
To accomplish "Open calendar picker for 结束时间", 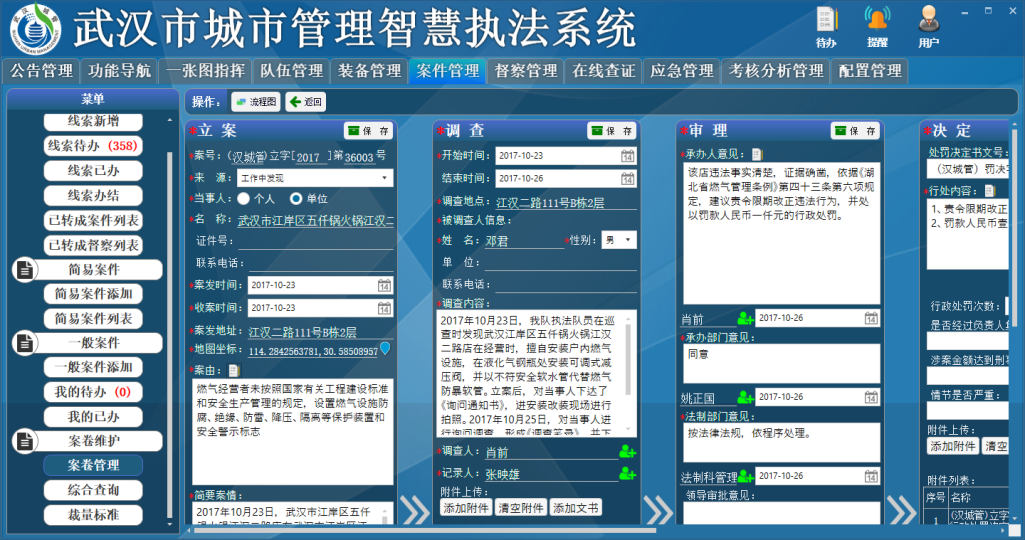I will coord(627,178).
